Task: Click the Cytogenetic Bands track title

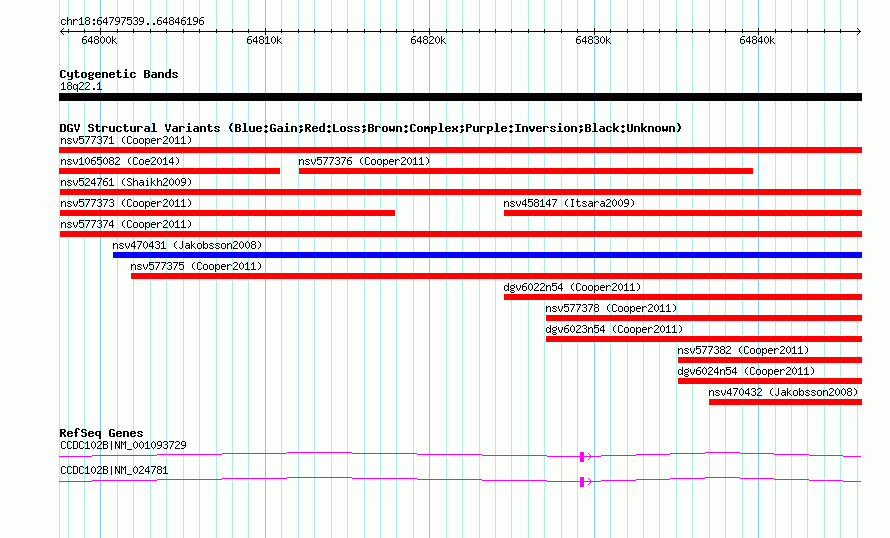Action: [x=119, y=74]
